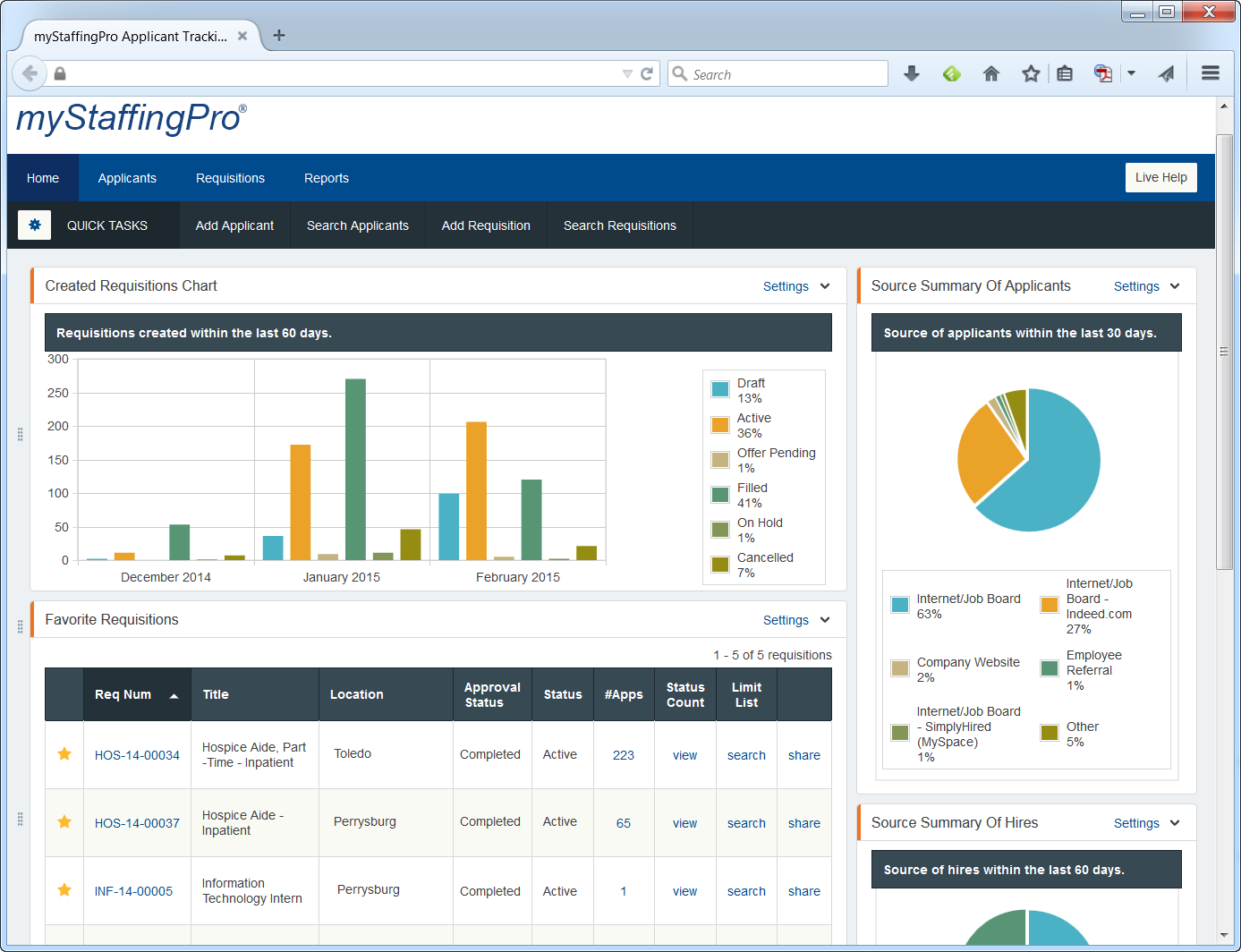Go to browser home page icon
This screenshot has height=952, width=1241.
pyautogui.click(x=991, y=73)
